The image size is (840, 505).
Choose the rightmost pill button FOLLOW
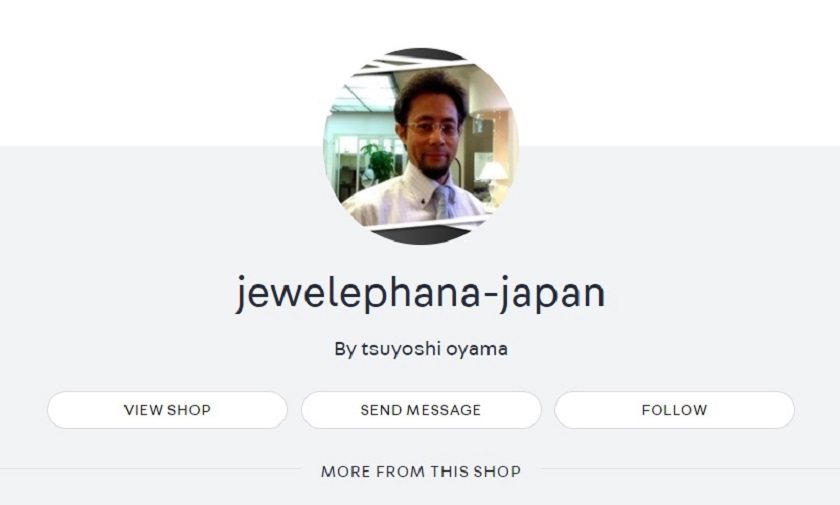[674, 410]
